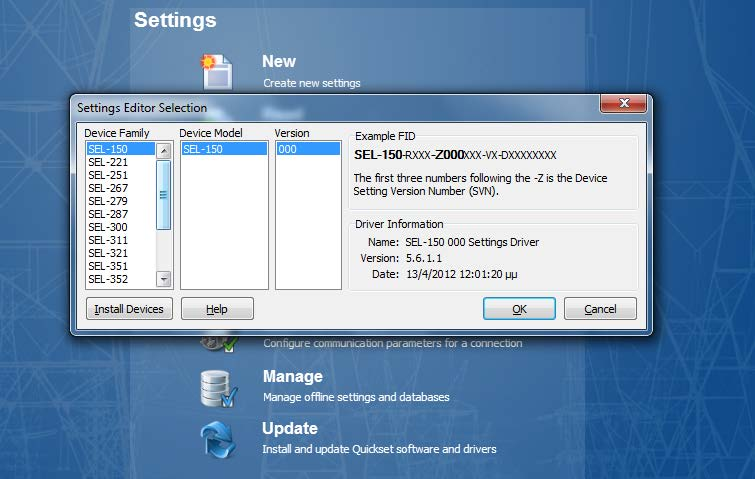Confirm selection with OK button
Viewport: 755px width, 479px height.
point(519,309)
